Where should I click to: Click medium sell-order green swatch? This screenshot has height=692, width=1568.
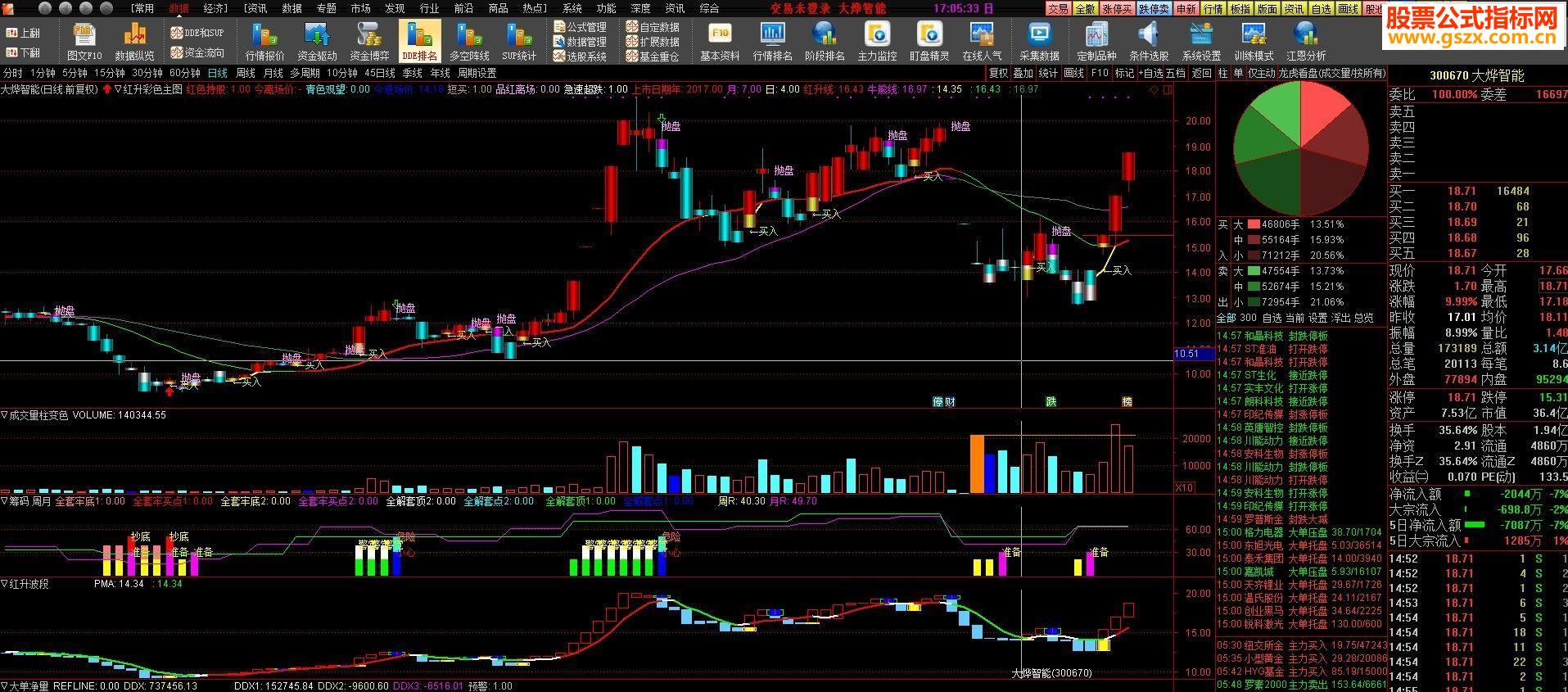tap(1253, 287)
